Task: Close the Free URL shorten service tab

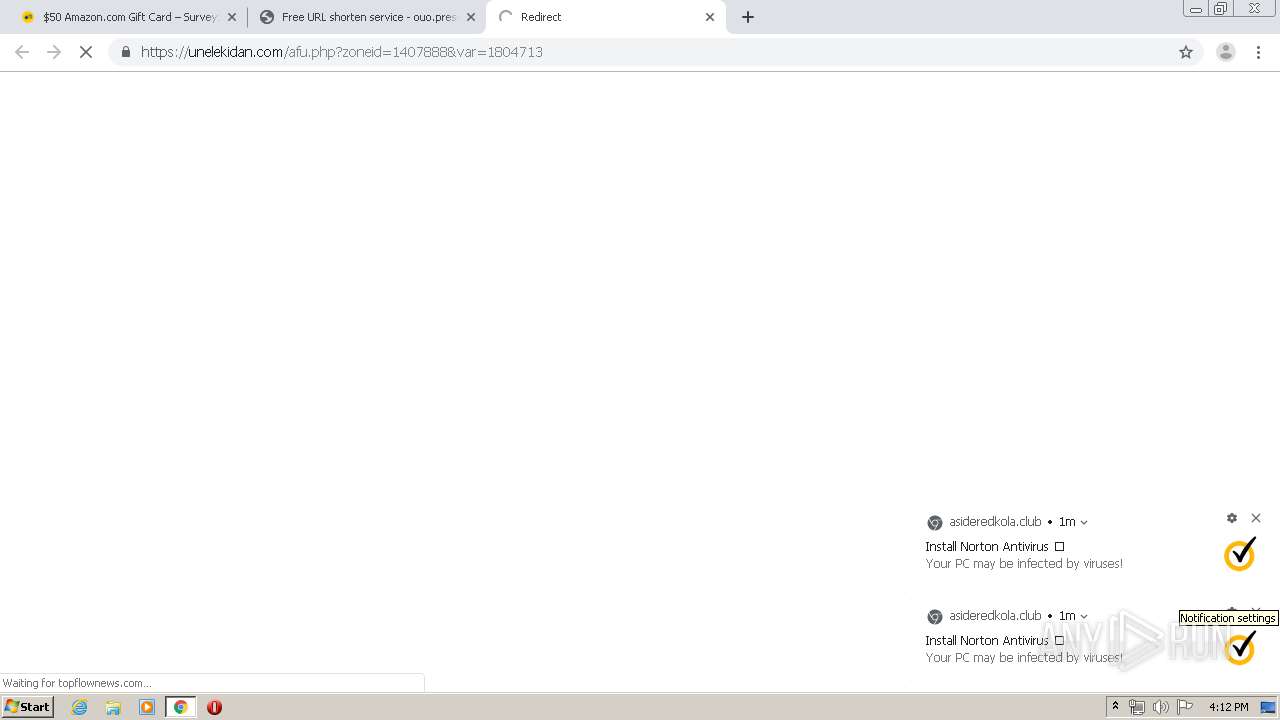Action: pos(471,17)
